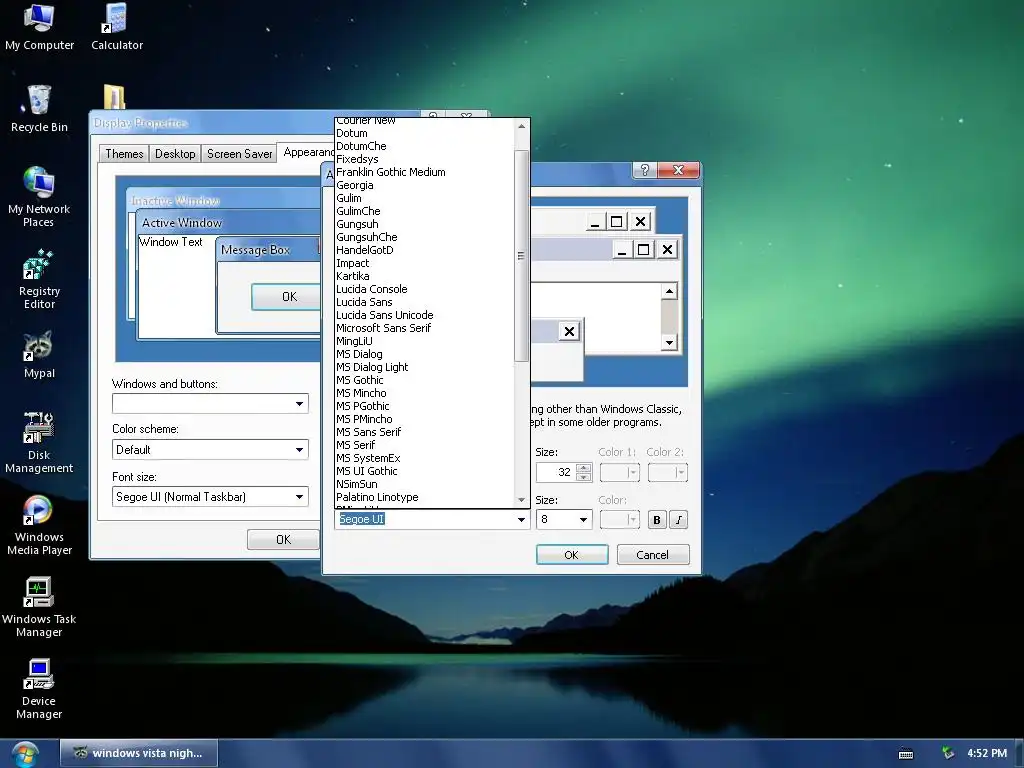This screenshot has width=1024, height=768.
Task: Collapse the Segoe UI font dropdown arrow
Action: [521, 520]
